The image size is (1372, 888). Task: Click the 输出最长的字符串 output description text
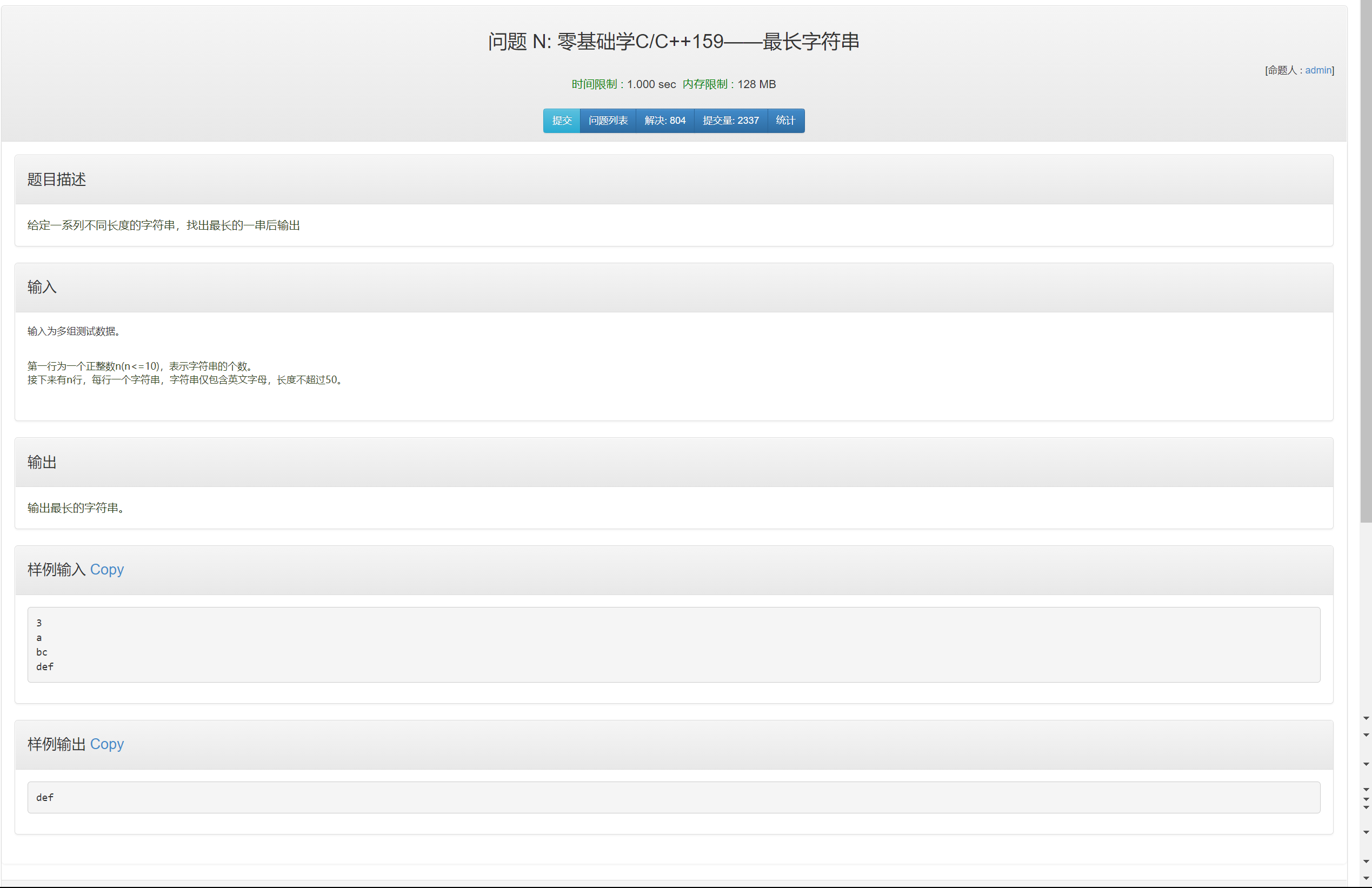click(x=76, y=508)
